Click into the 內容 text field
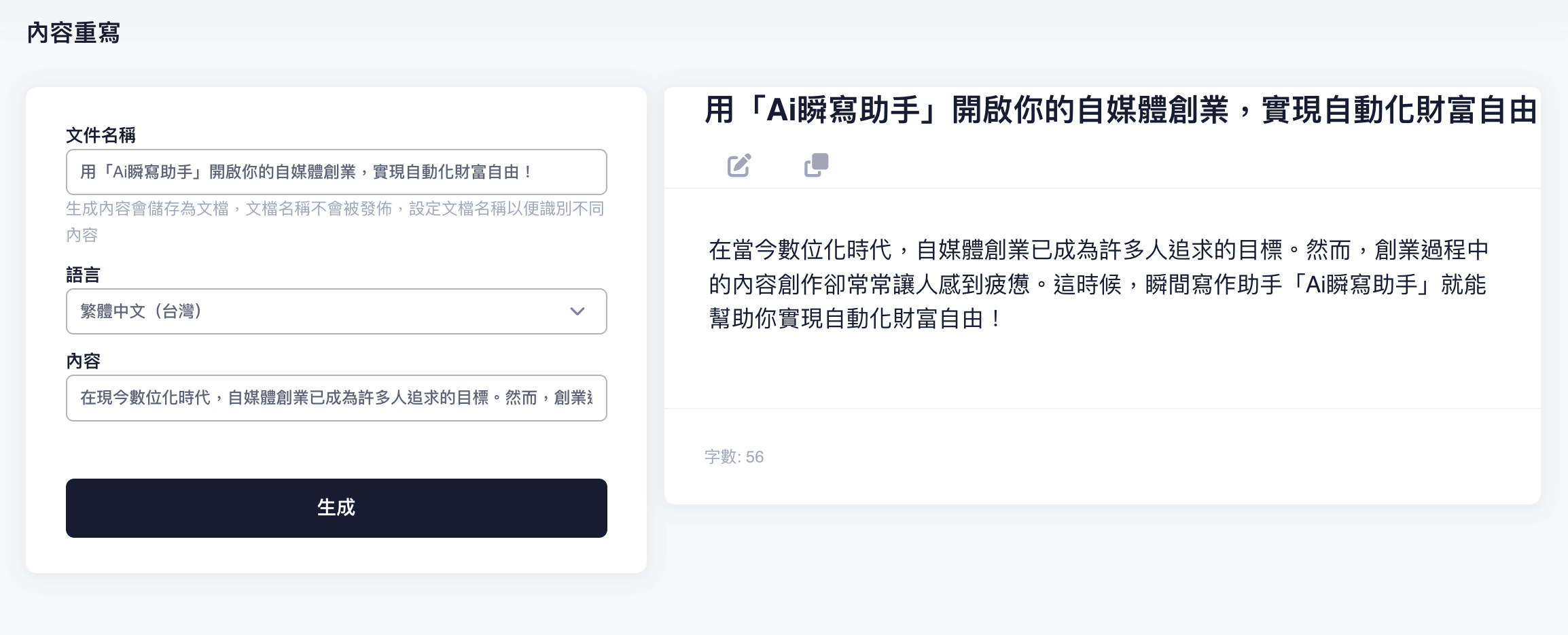This screenshot has width=1568, height=635. [x=336, y=398]
